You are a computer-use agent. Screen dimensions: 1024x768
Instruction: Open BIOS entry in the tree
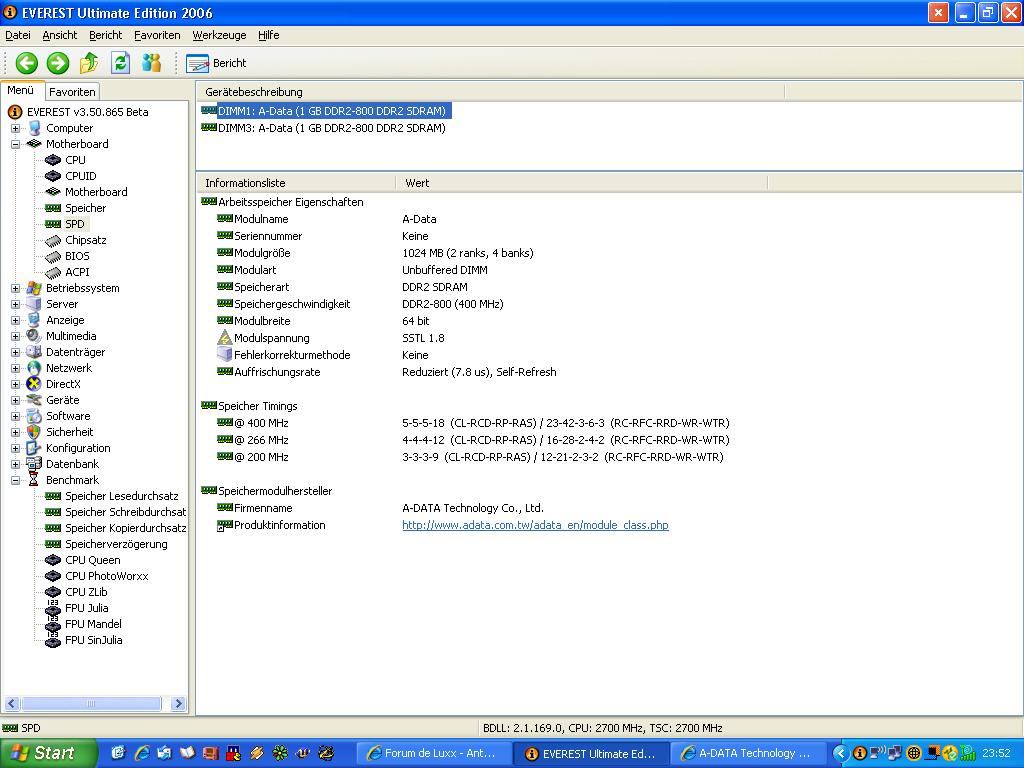(77, 256)
